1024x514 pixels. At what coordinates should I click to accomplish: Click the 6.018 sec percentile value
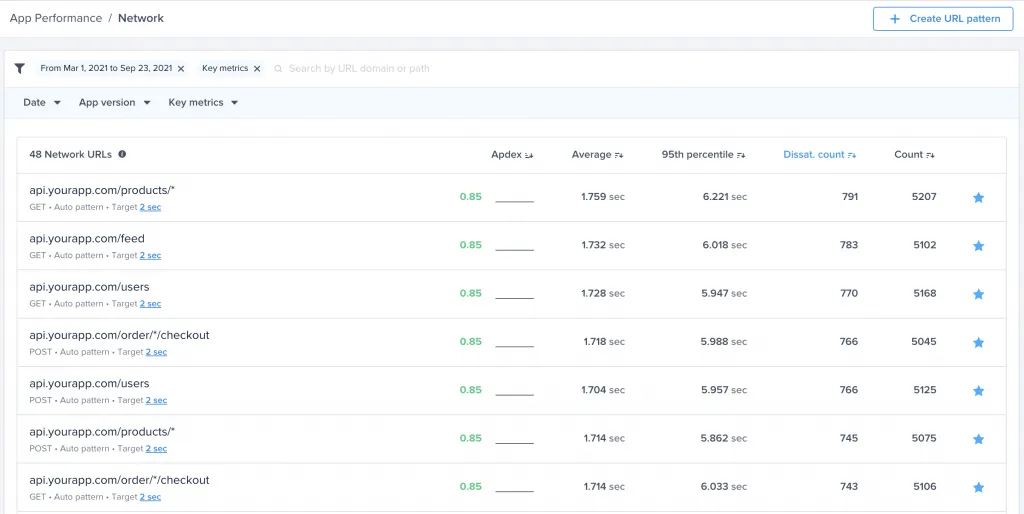(725, 245)
